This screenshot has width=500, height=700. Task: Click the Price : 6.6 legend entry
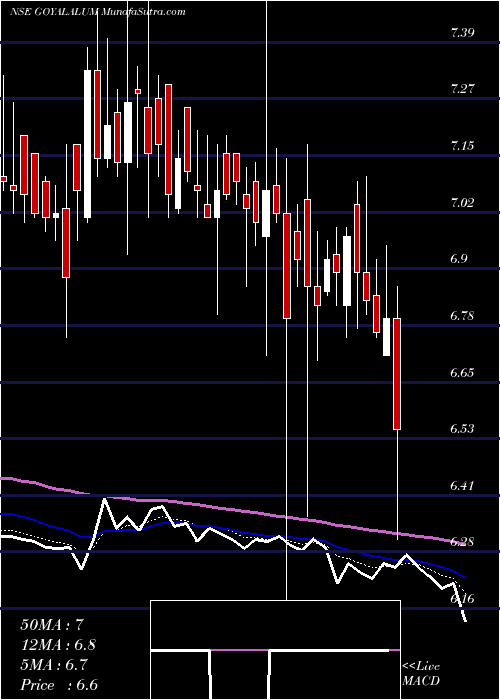pyautogui.click(x=59, y=685)
